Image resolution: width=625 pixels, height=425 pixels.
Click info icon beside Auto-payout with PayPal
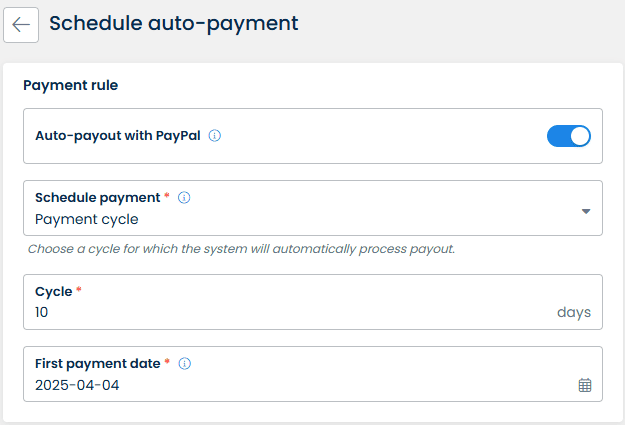point(215,136)
